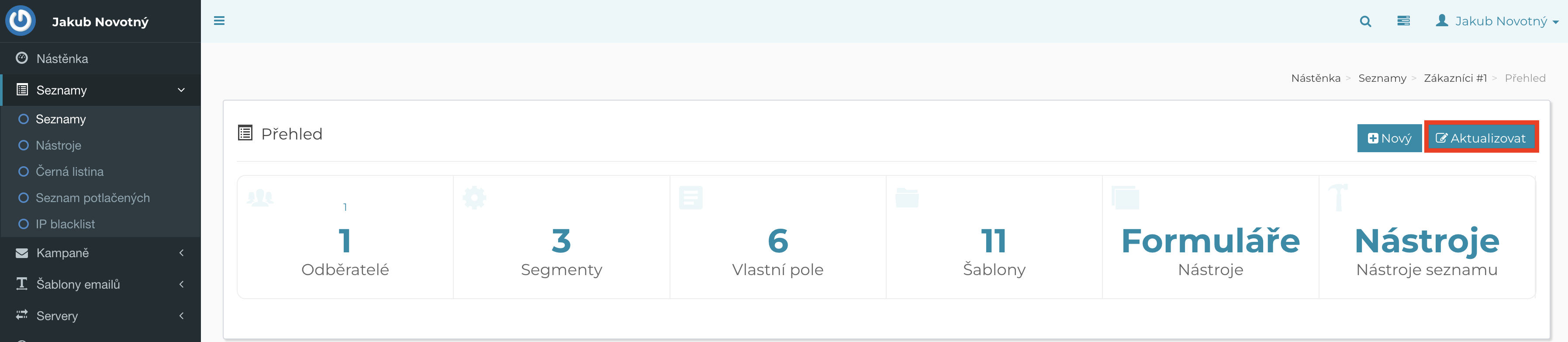Click the Nástěnka dashboard icon
This screenshot has width=1568, height=342.
[22, 59]
